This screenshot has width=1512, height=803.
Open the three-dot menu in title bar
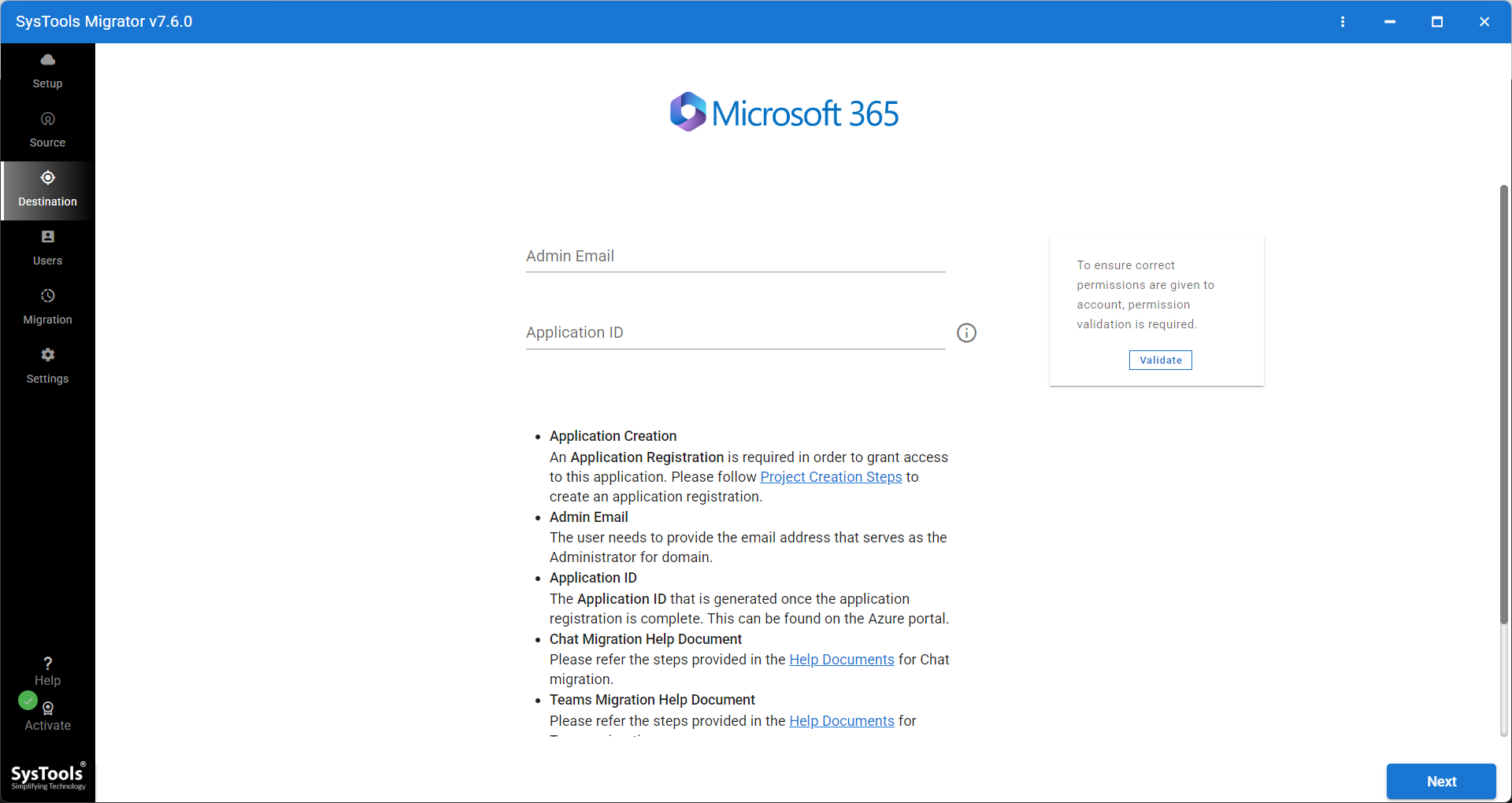[x=1343, y=21]
